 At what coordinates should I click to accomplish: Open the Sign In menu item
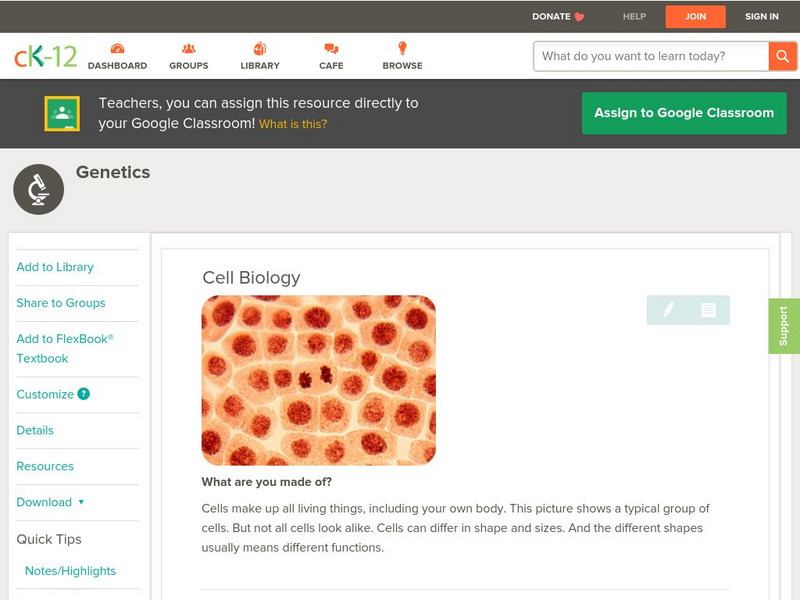coord(761,16)
